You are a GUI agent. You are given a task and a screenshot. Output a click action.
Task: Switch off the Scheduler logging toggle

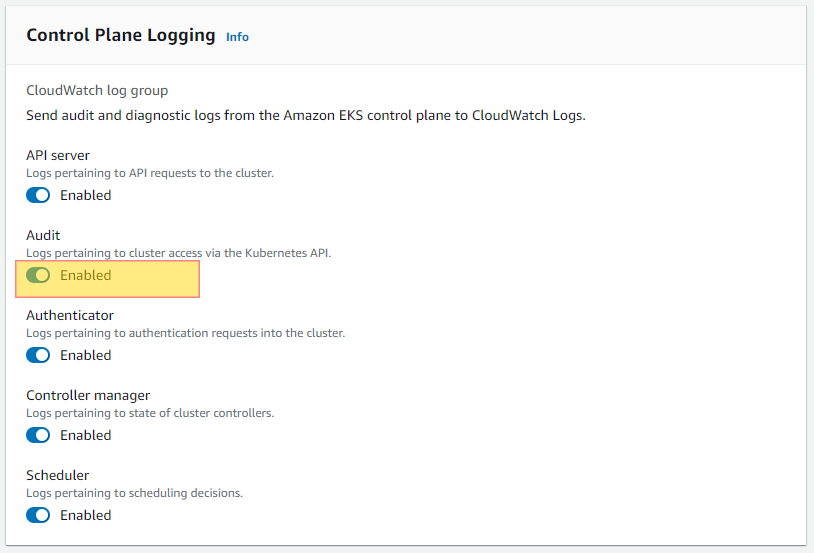38,515
